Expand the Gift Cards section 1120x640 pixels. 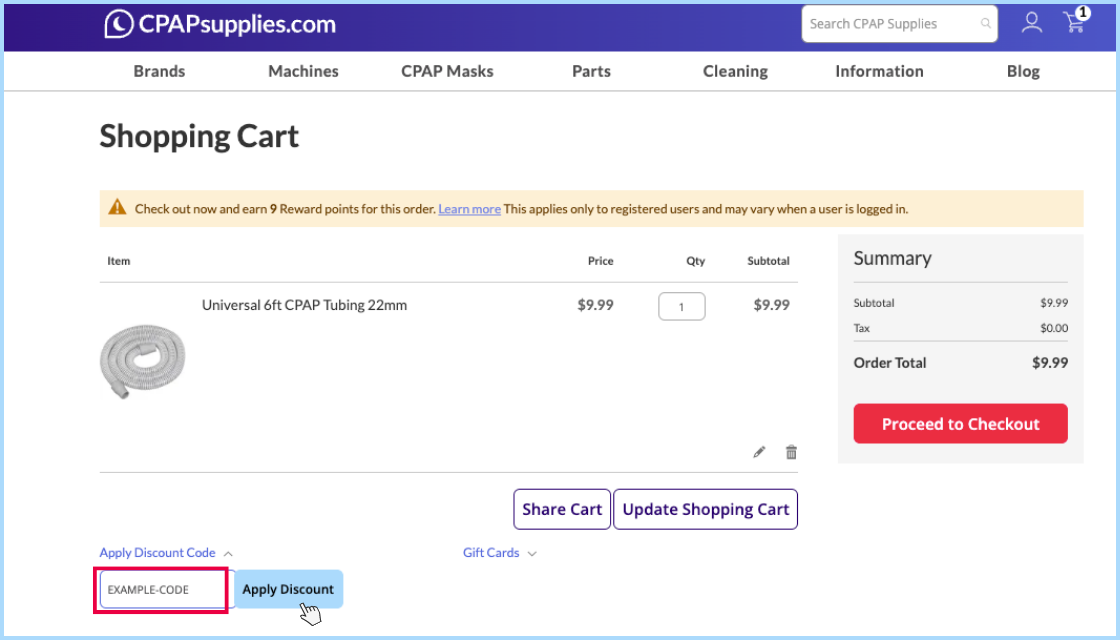[499, 553]
